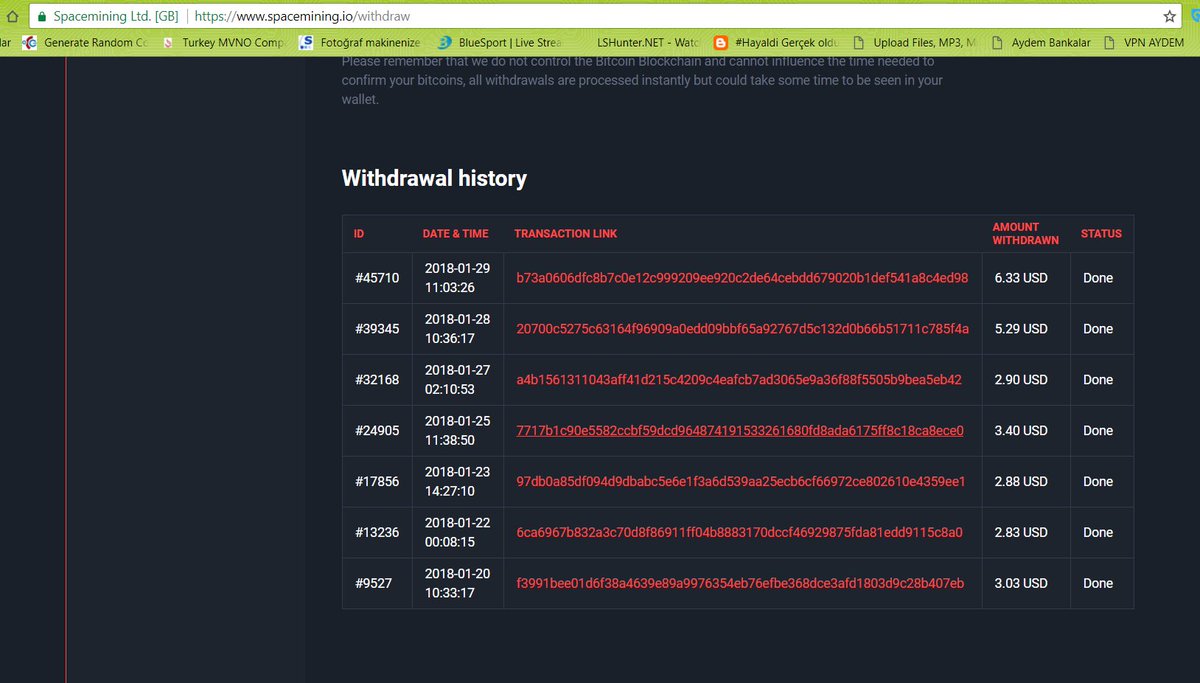Viewport: 1200px width, 683px height.
Task: Select withdrawal ID #24905
Action: pos(377,431)
